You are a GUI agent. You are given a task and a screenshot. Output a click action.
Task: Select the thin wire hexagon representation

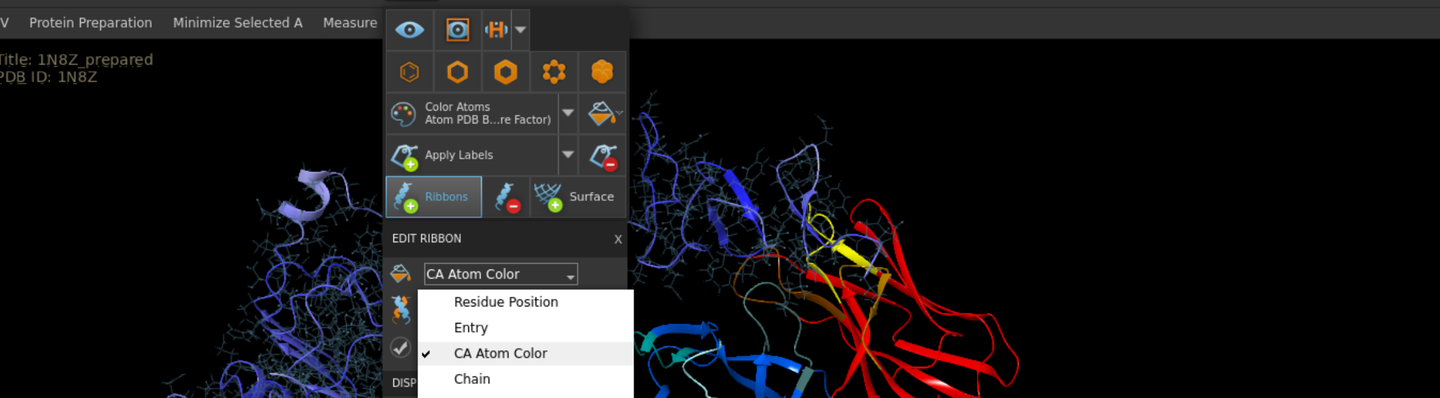(409, 72)
